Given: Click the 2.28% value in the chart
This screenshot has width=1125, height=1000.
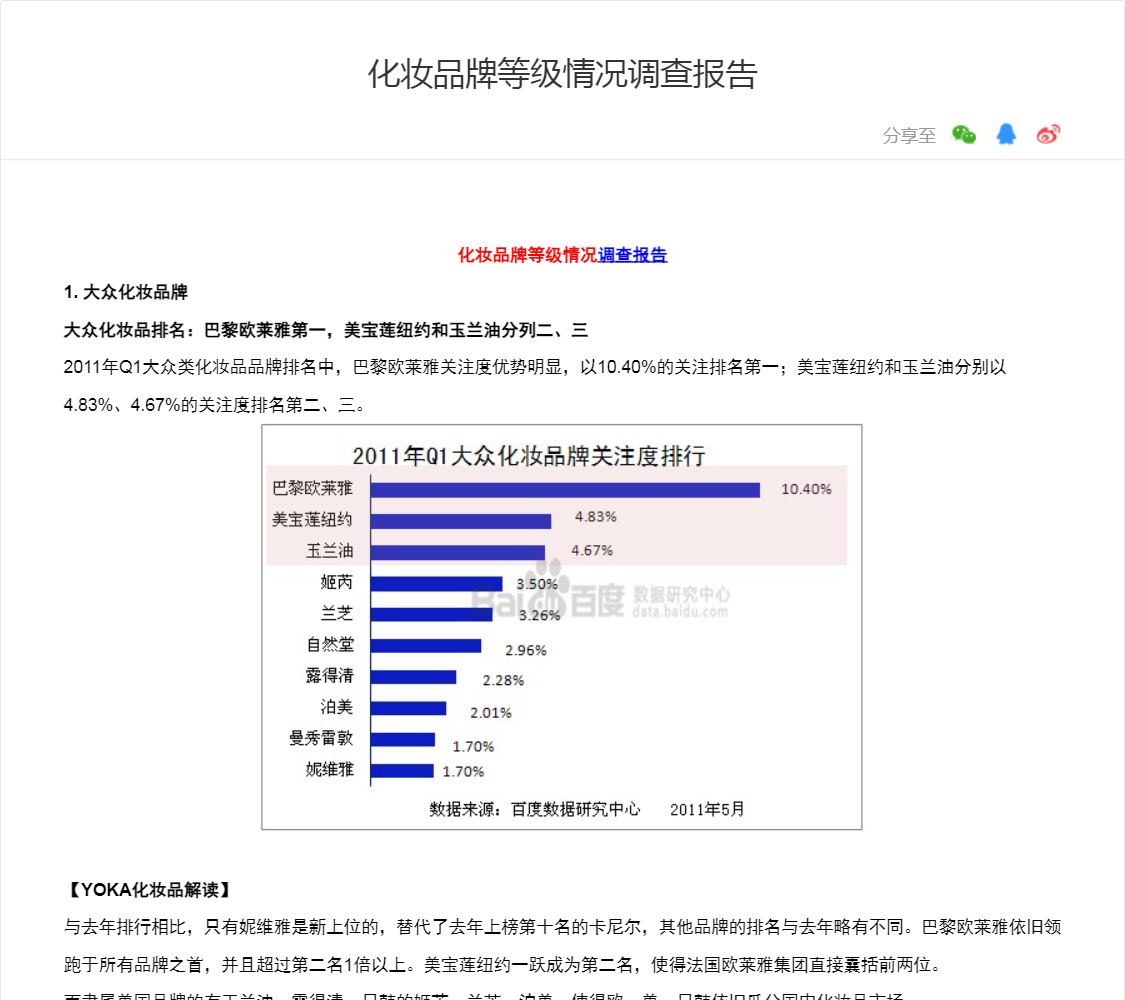Looking at the screenshot, I should pyautogui.click(x=503, y=680).
